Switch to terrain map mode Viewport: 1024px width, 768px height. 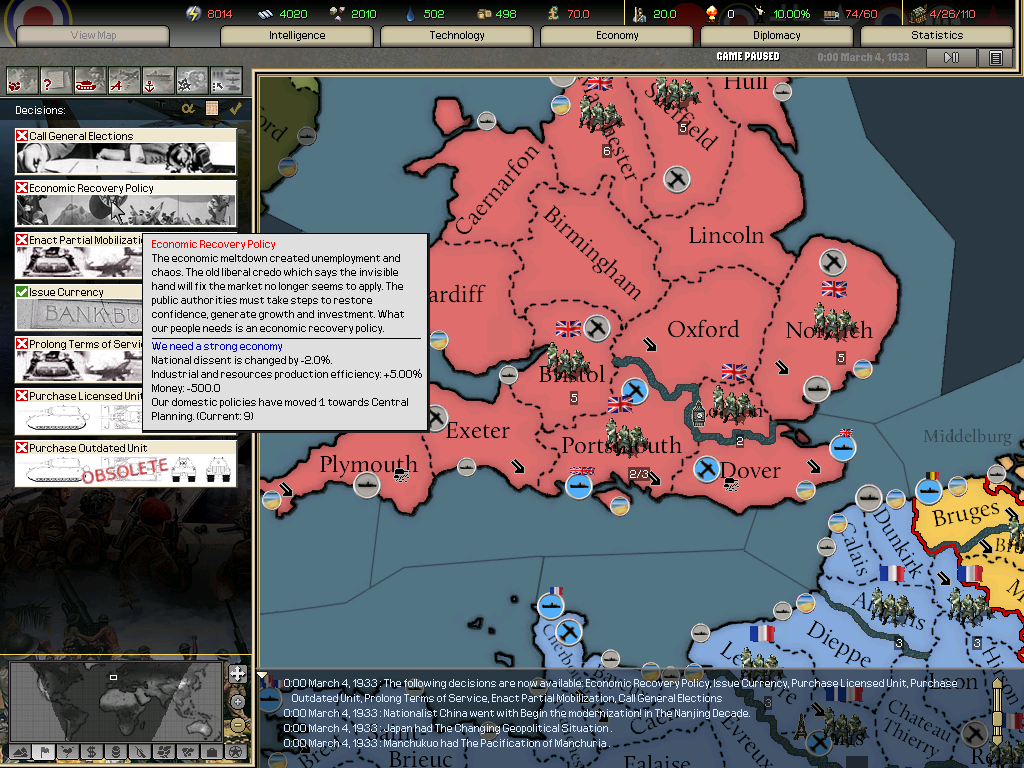point(20,752)
